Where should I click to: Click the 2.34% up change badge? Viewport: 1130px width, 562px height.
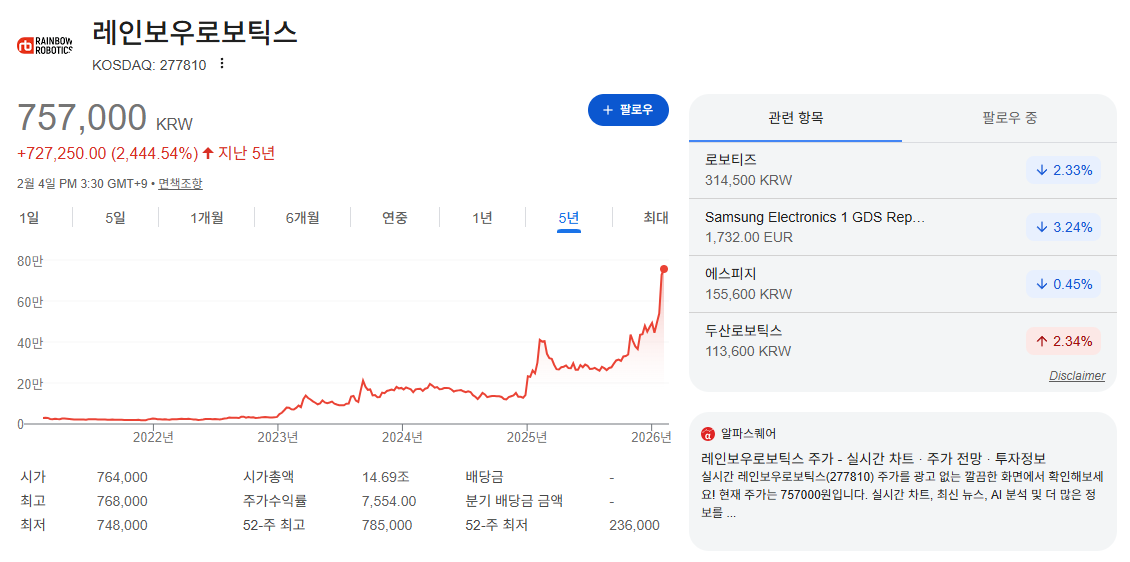[1064, 342]
